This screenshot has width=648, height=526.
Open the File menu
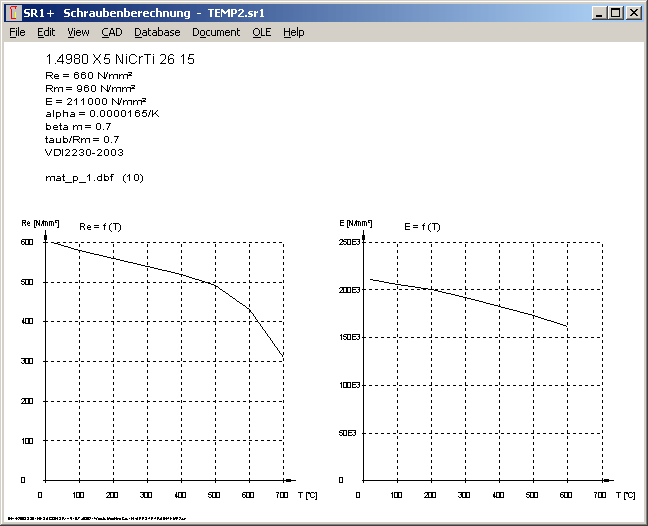pos(17,32)
